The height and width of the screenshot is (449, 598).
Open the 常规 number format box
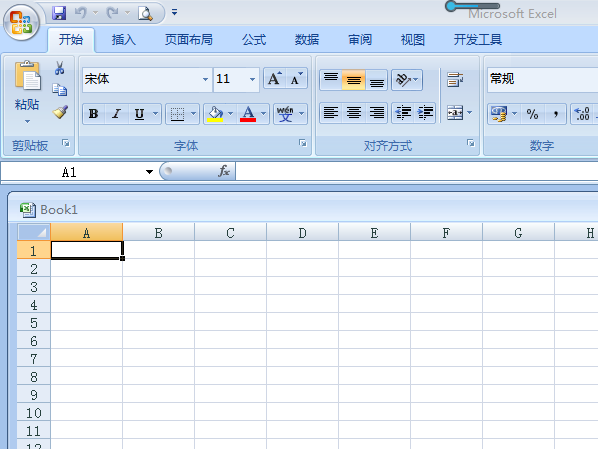coord(543,79)
